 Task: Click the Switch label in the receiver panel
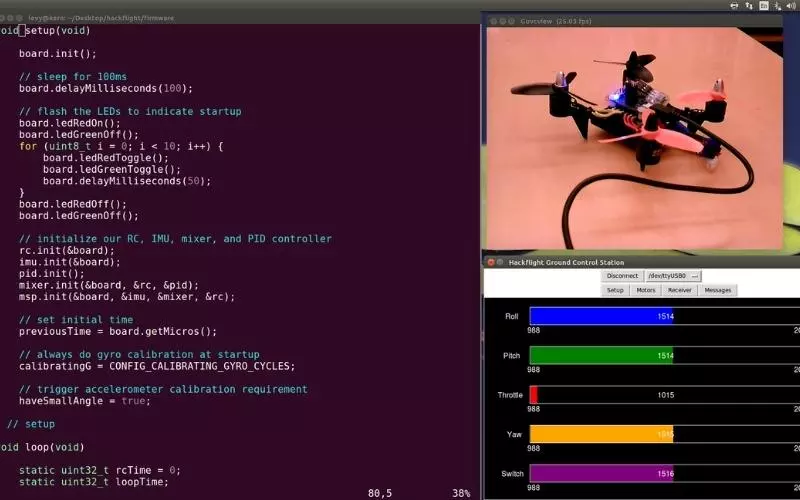coord(512,473)
